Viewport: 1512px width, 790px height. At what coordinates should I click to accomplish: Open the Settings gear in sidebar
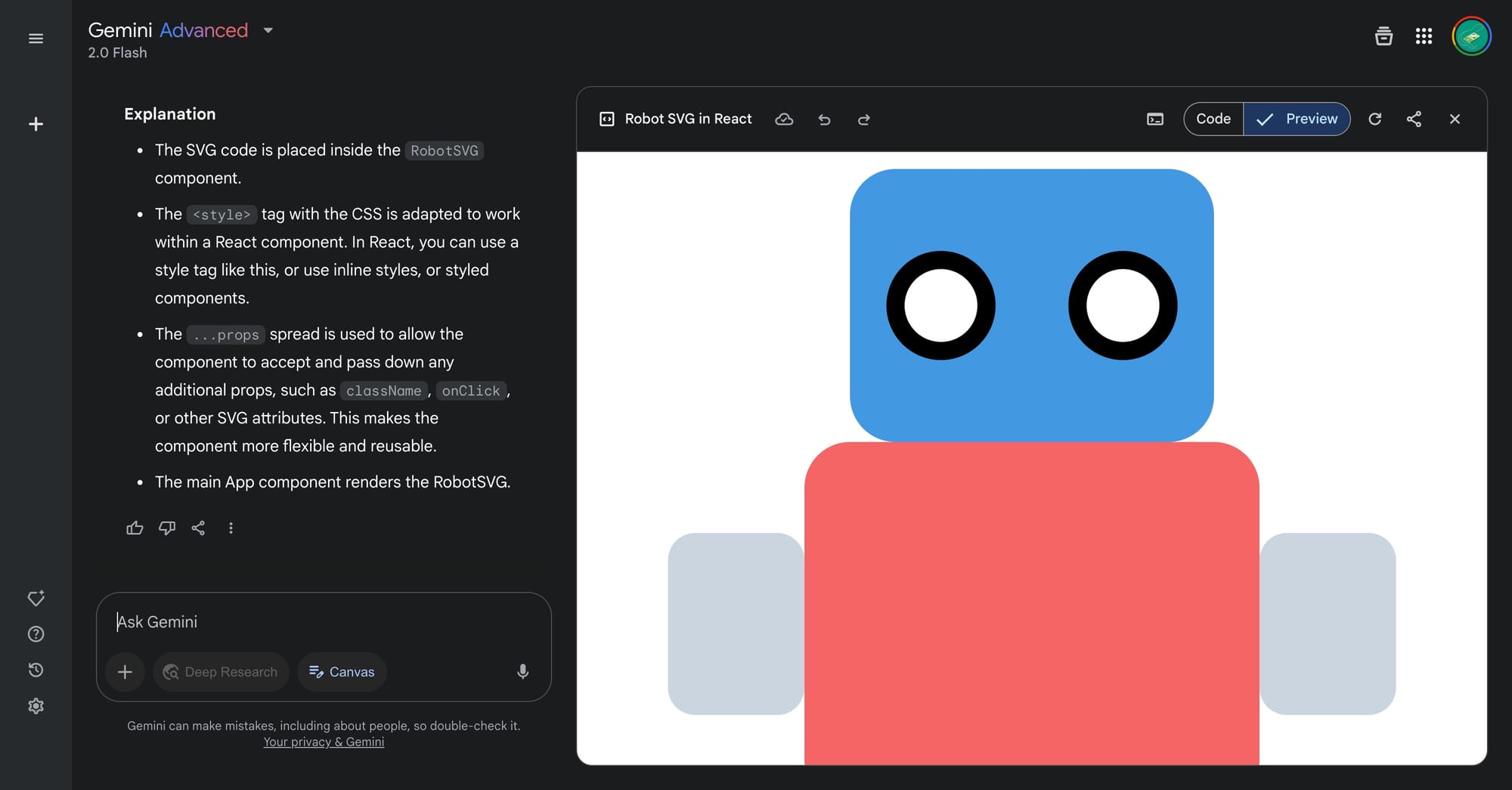[x=36, y=706]
